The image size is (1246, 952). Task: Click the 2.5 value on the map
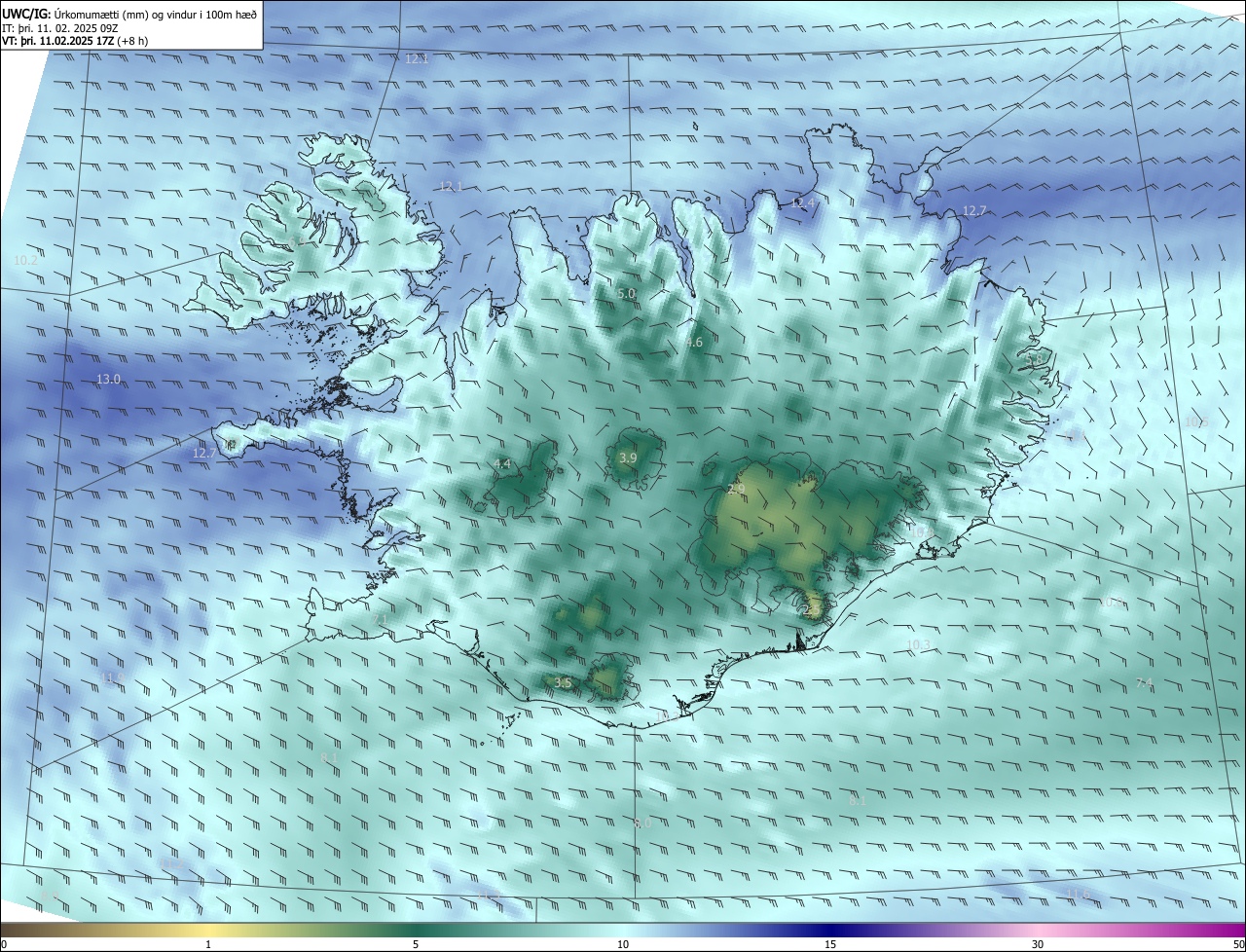(812, 610)
